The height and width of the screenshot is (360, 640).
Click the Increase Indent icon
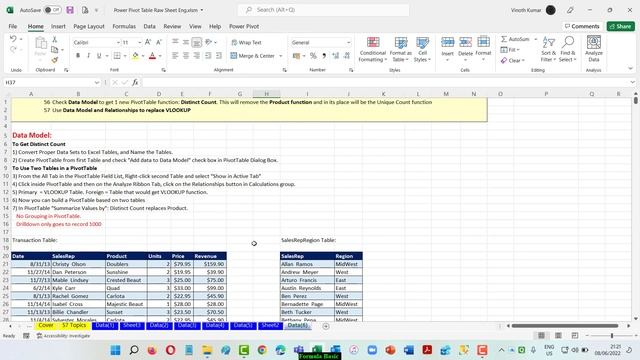(x=219, y=56)
